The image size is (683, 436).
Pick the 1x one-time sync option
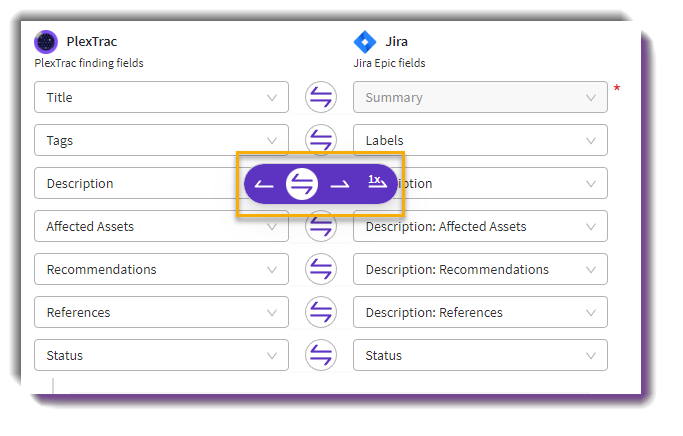(377, 182)
